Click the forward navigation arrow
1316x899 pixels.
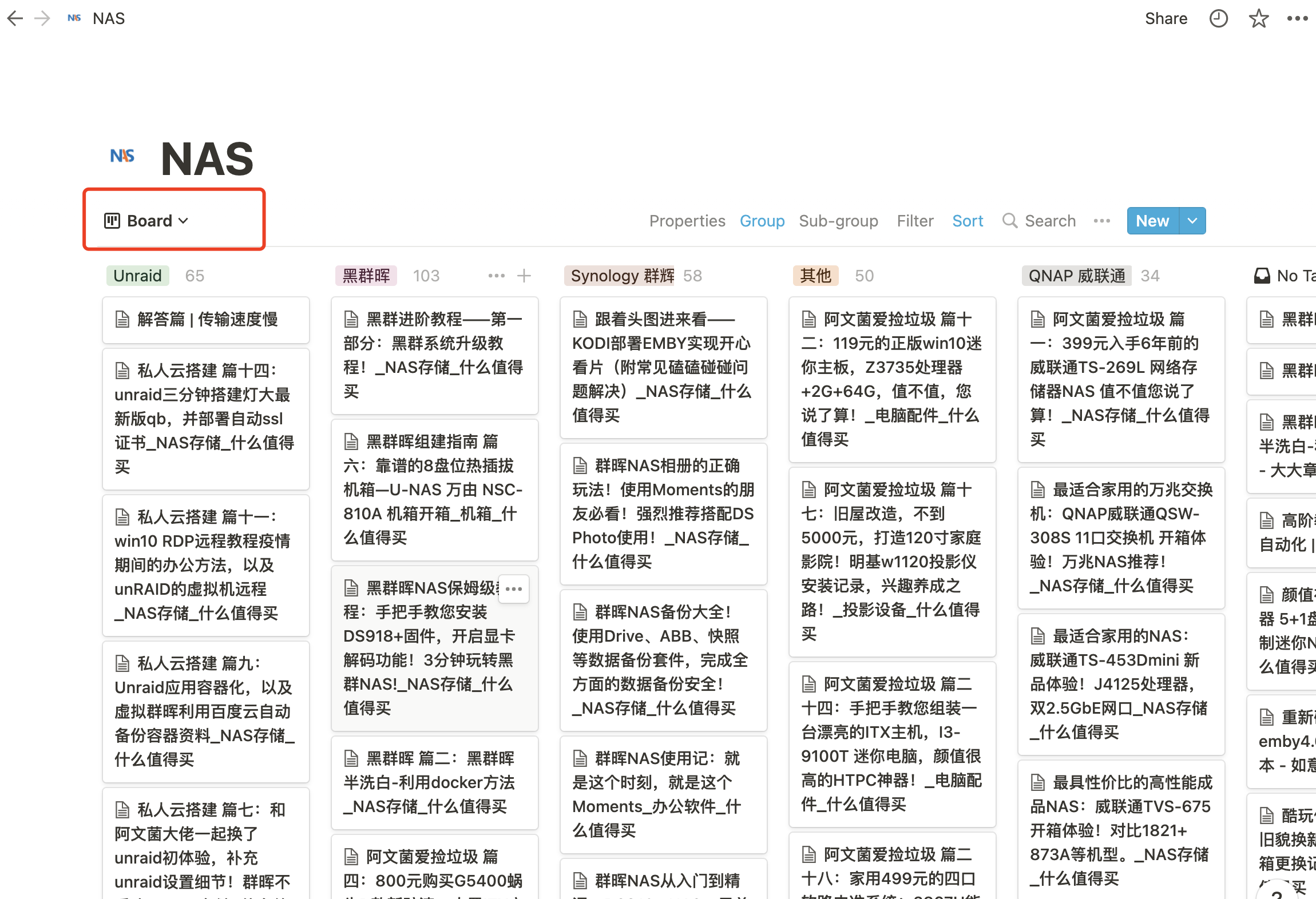click(x=43, y=18)
